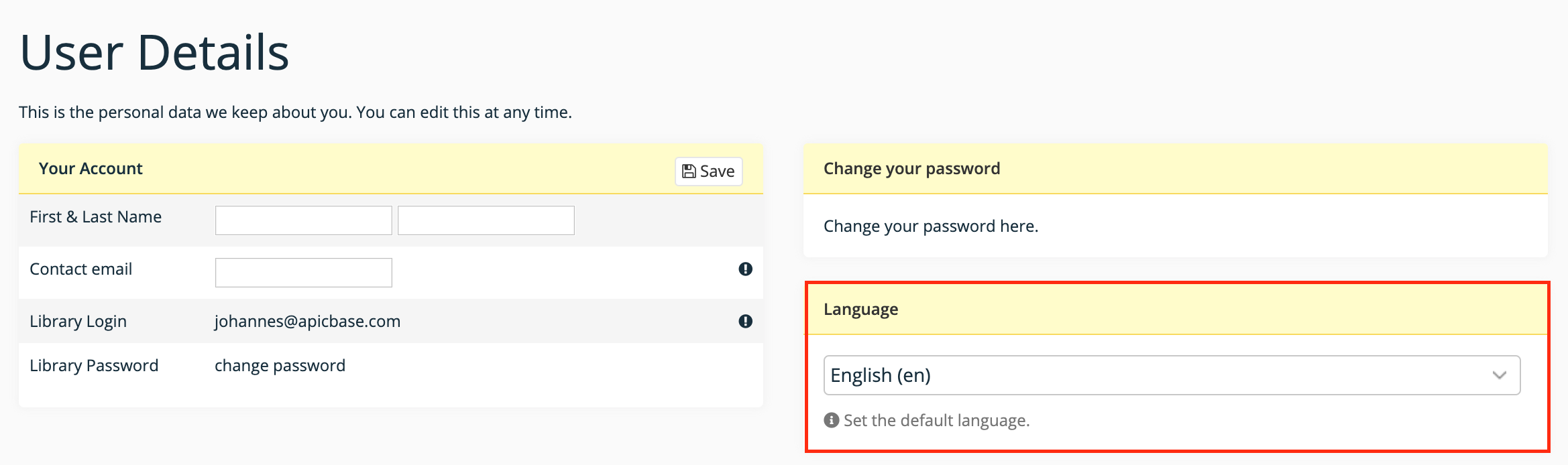Screen dimensions: 1568x465
Task: Click the First & Last Name label
Action: coord(95,217)
